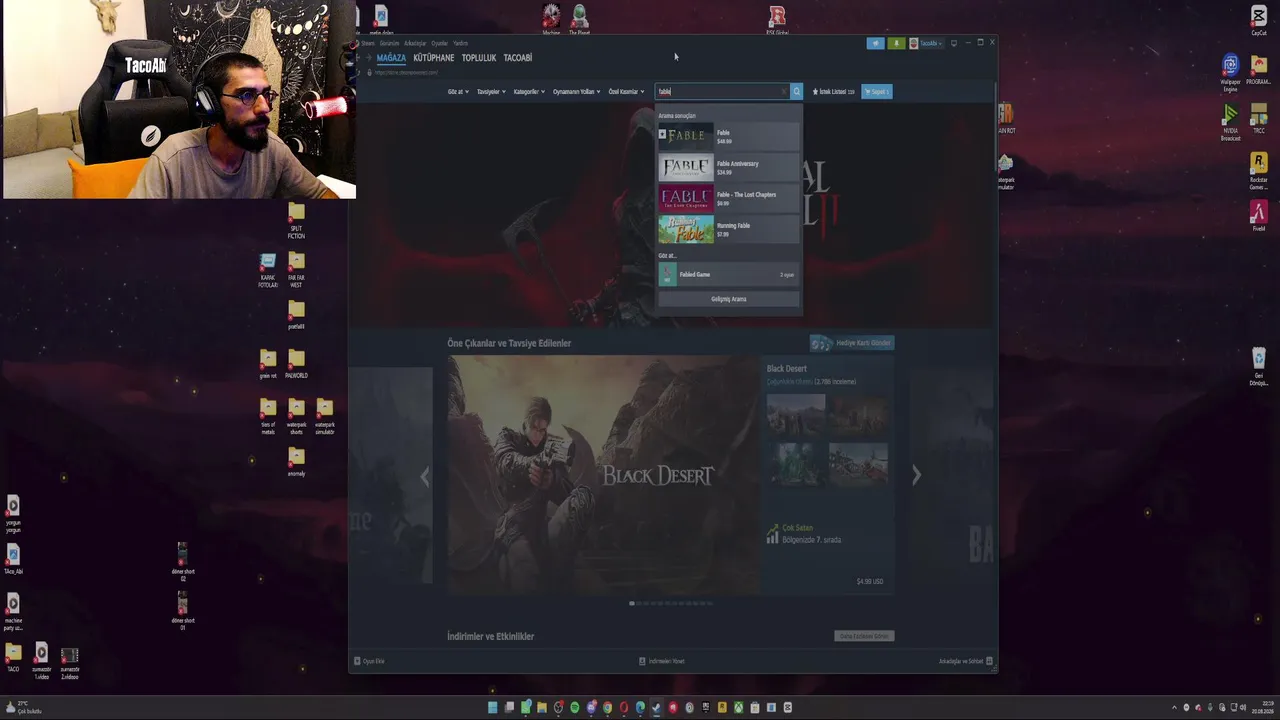Image resolution: width=1280 pixels, height=720 pixels.
Task: Expand the Tavsiyeler dropdown menu
Action: (491, 91)
